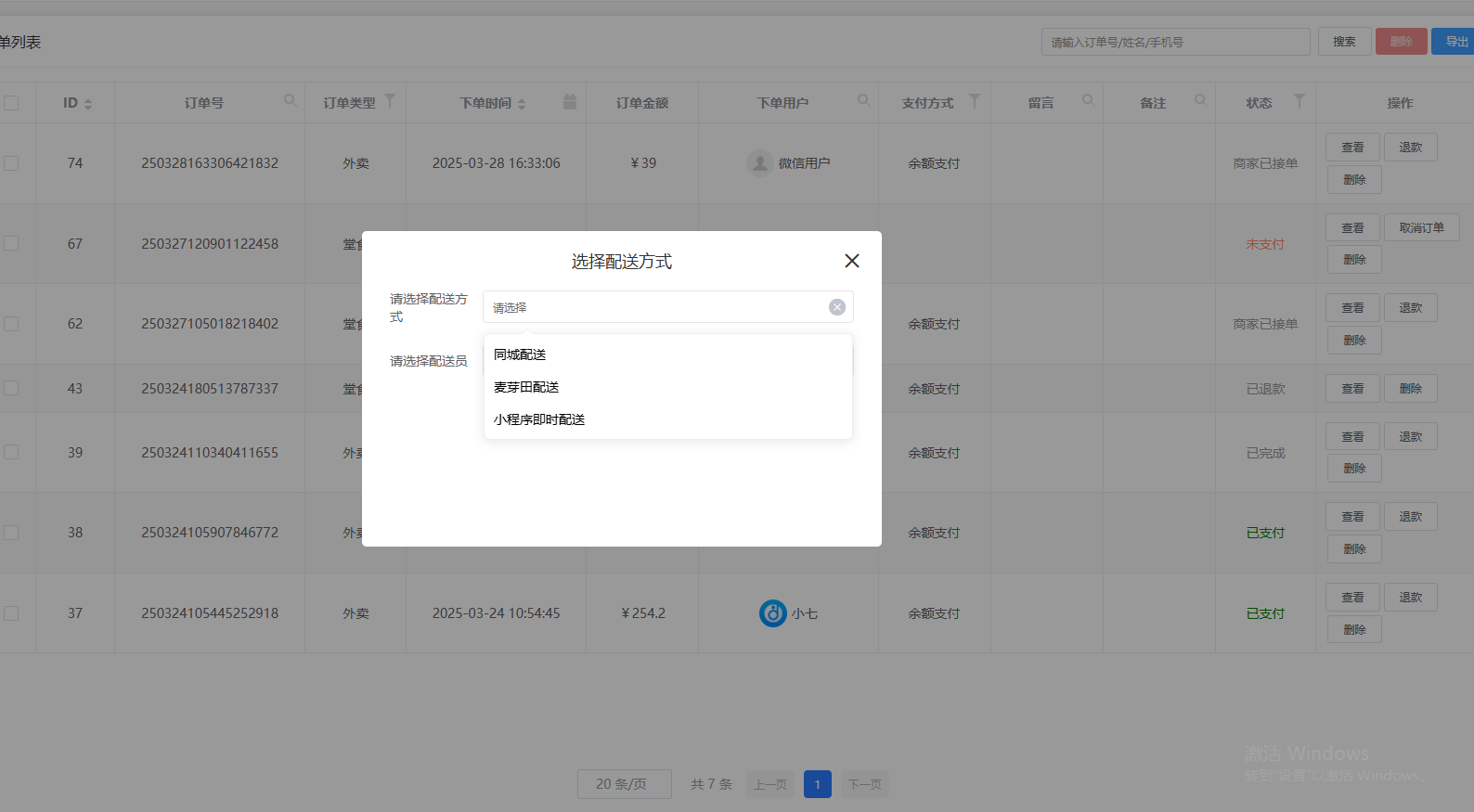Clear the delivery method selection field
The image size is (1474, 812).
click(836, 307)
